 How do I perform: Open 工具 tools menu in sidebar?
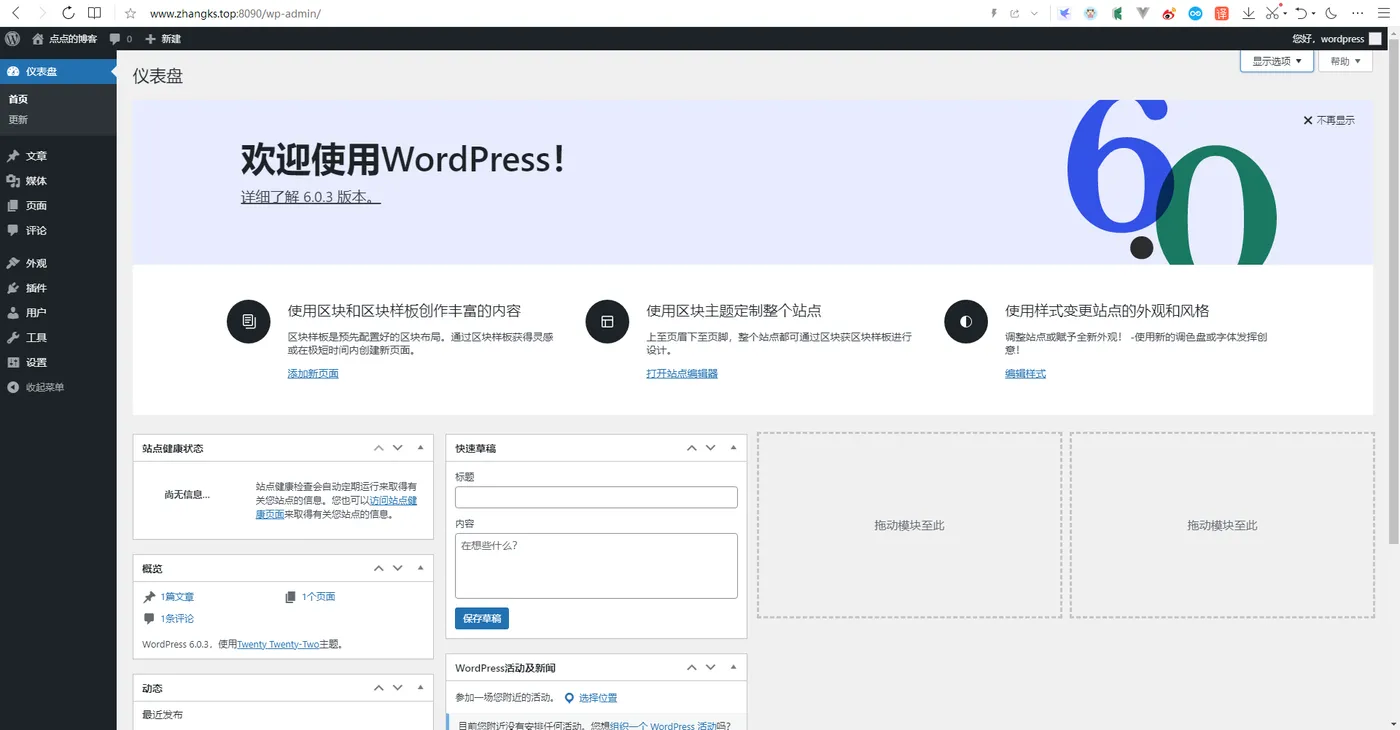coord(58,338)
